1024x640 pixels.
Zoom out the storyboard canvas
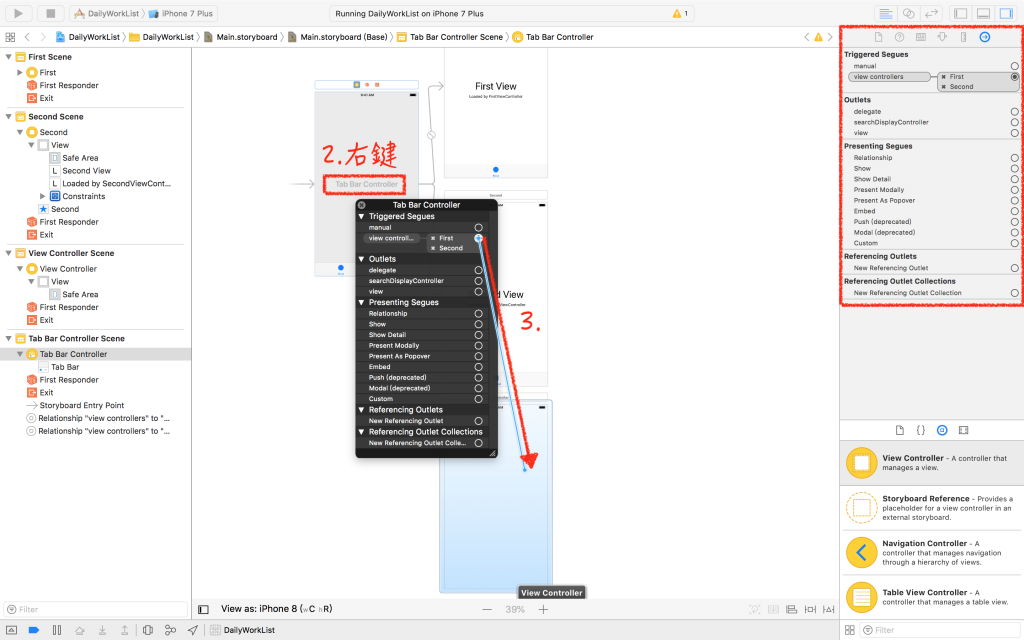[x=487, y=609]
